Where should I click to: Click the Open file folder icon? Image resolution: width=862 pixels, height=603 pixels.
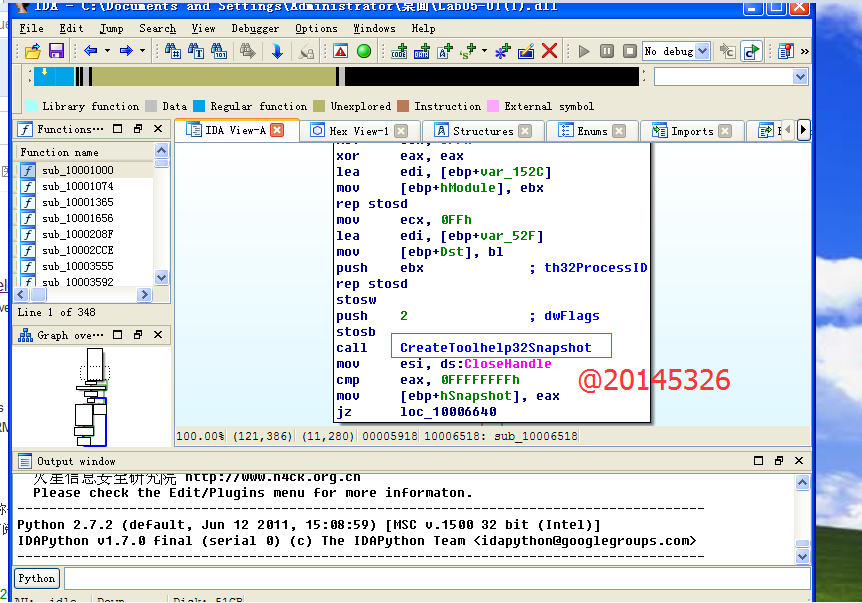[x=33, y=51]
